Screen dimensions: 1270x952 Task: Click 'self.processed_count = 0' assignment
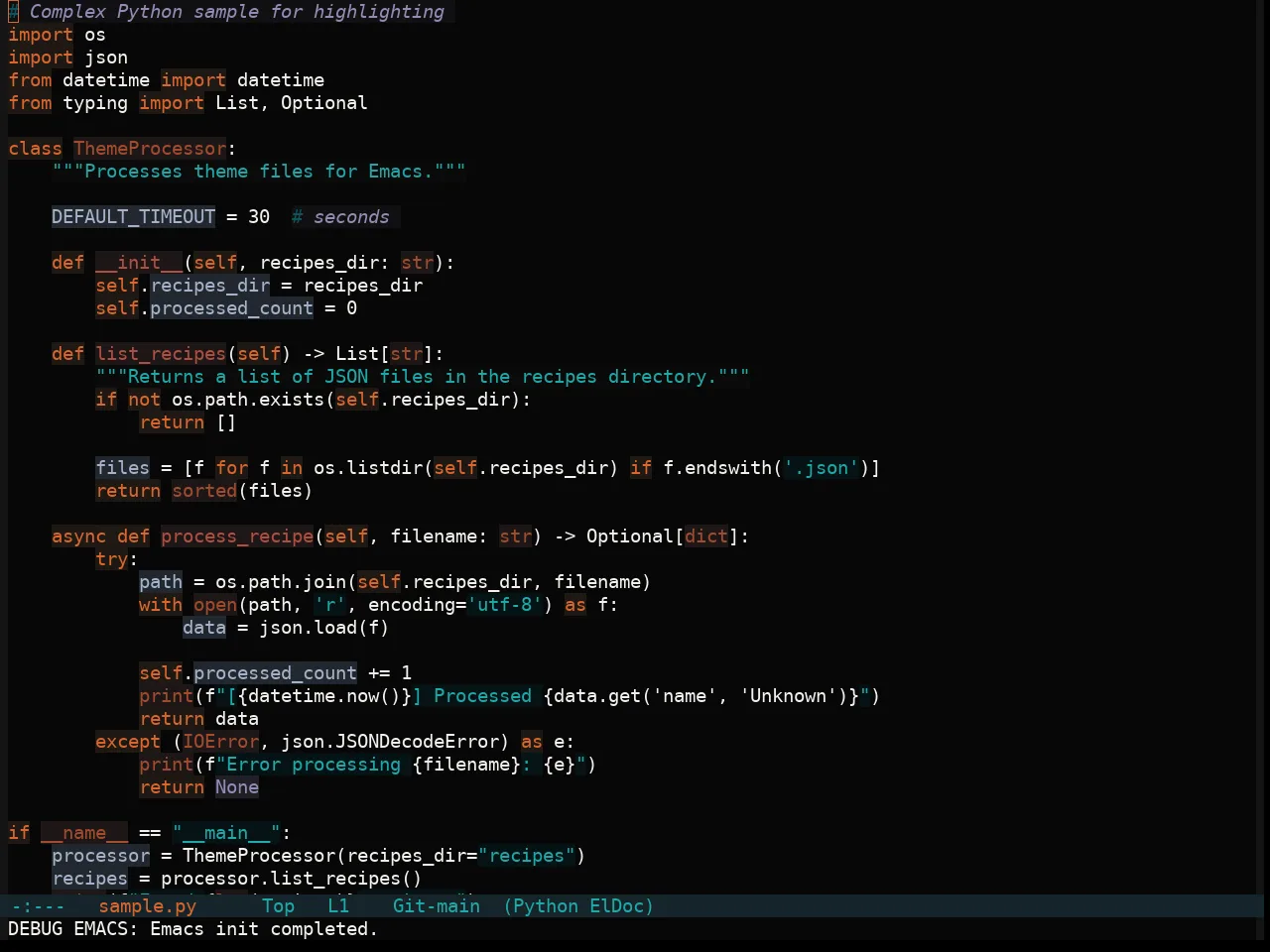tap(226, 308)
